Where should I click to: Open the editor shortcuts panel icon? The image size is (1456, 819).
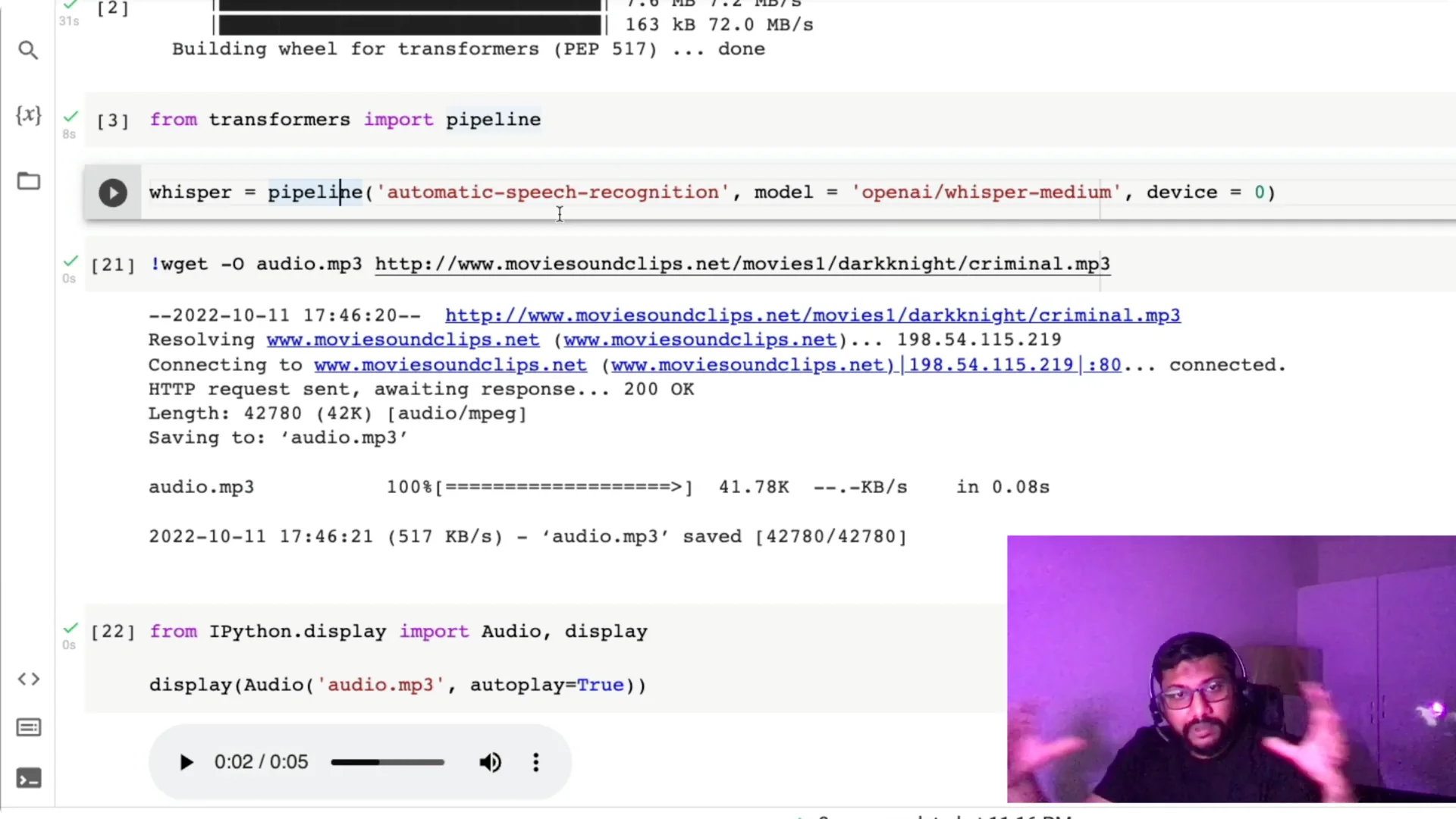point(28,727)
